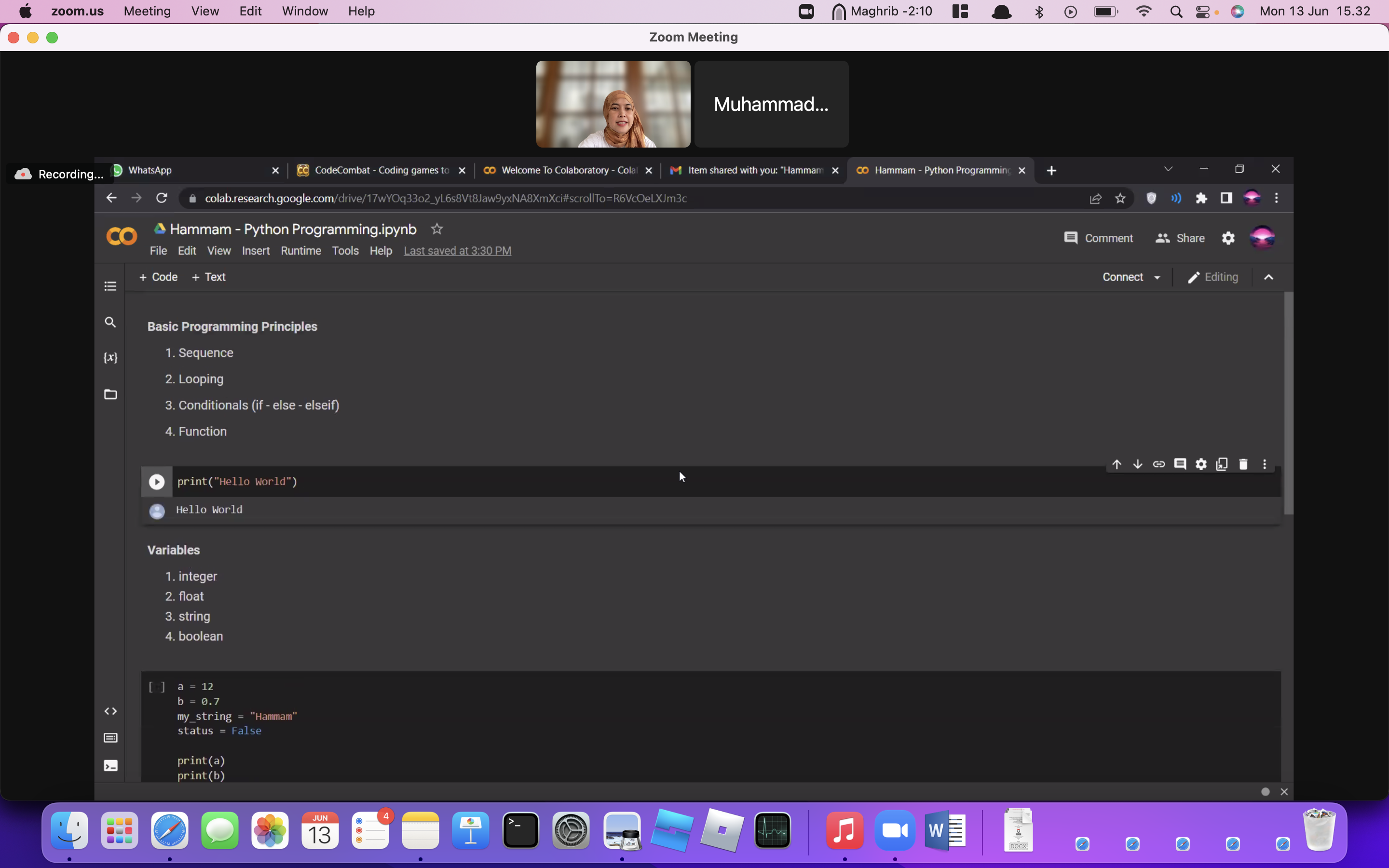1389x868 pixels.
Task: Copy link to cell icon
Action: 1159,464
